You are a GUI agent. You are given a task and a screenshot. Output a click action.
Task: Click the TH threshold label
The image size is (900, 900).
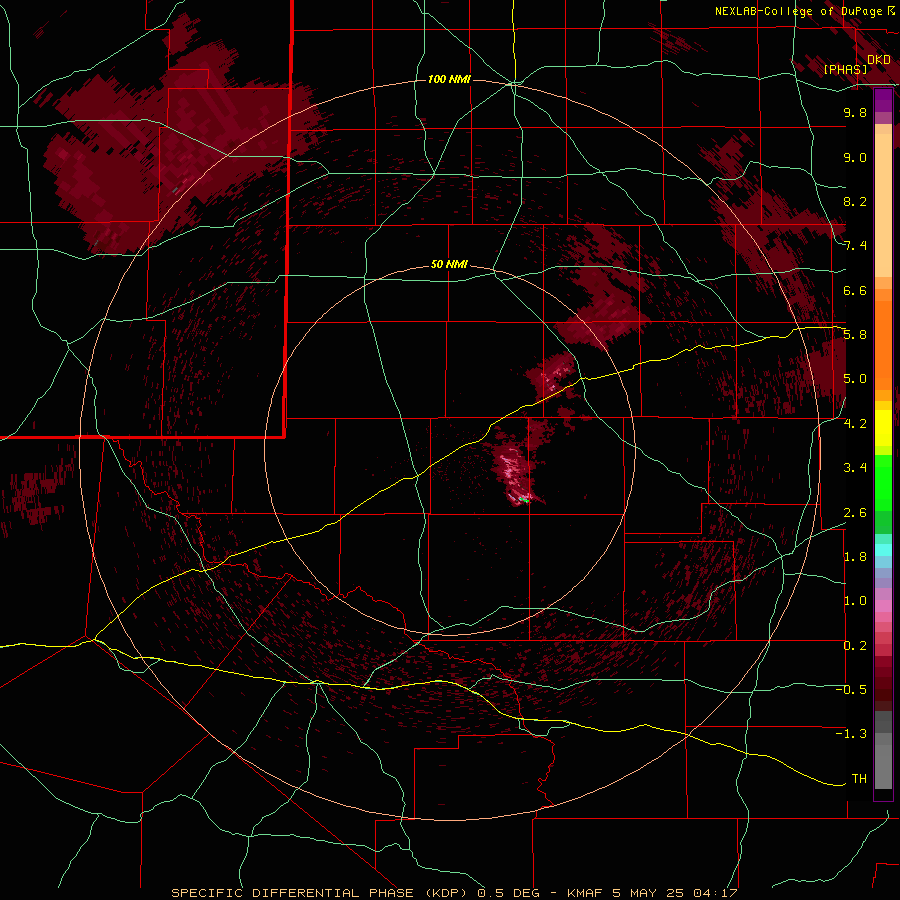click(859, 779)
